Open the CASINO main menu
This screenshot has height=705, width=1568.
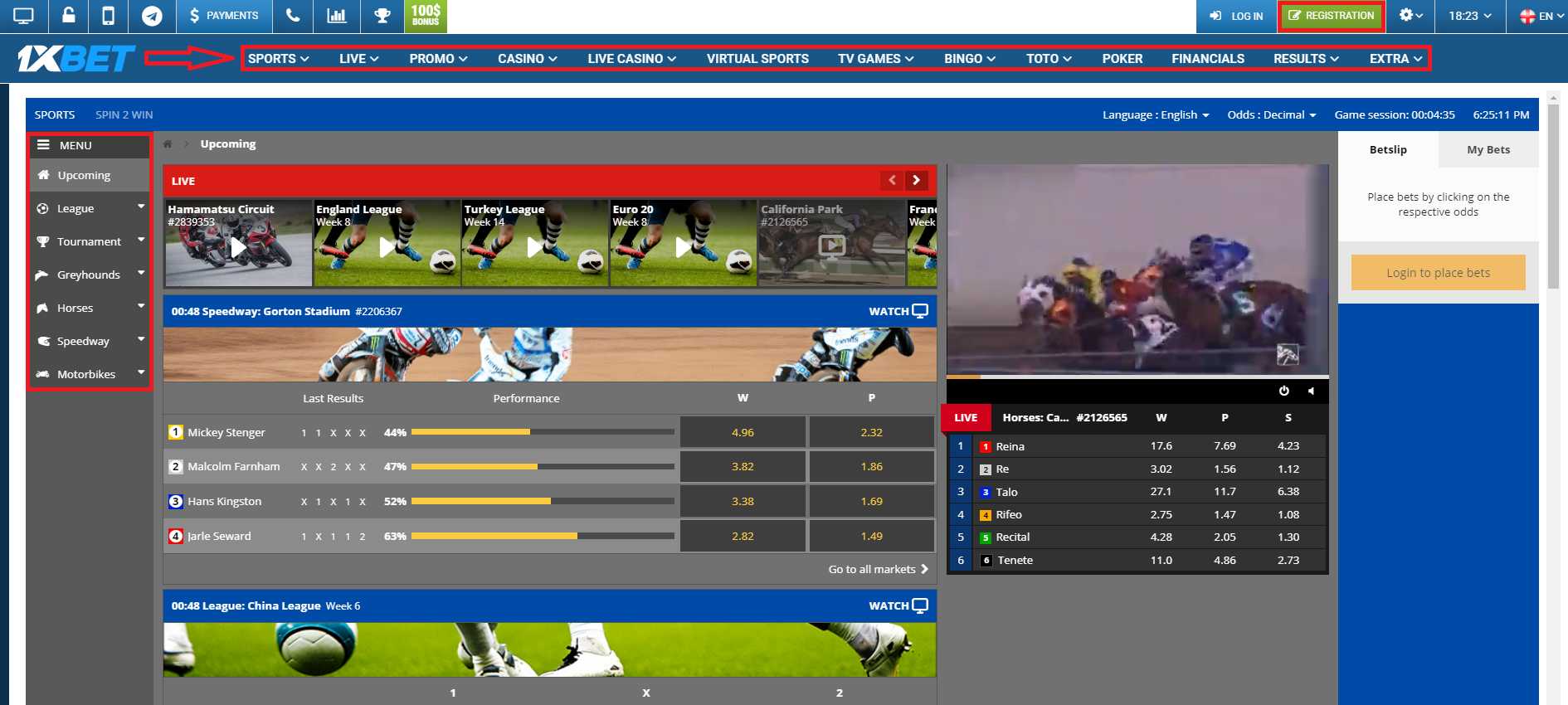point(528,58)
